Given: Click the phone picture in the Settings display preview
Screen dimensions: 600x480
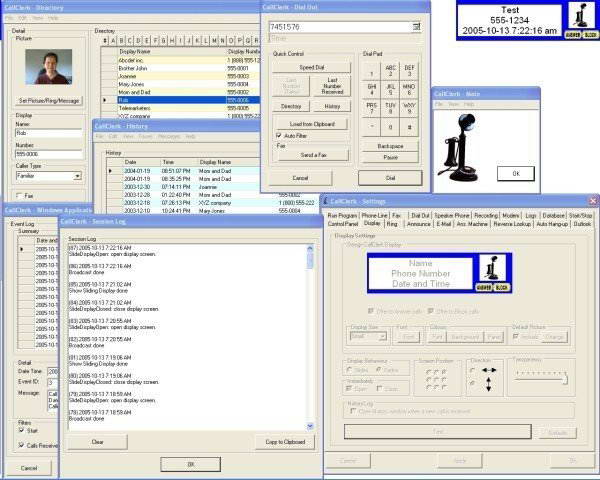Looking at the screenshot, I should pyautogui.click(x=493, y=268).
